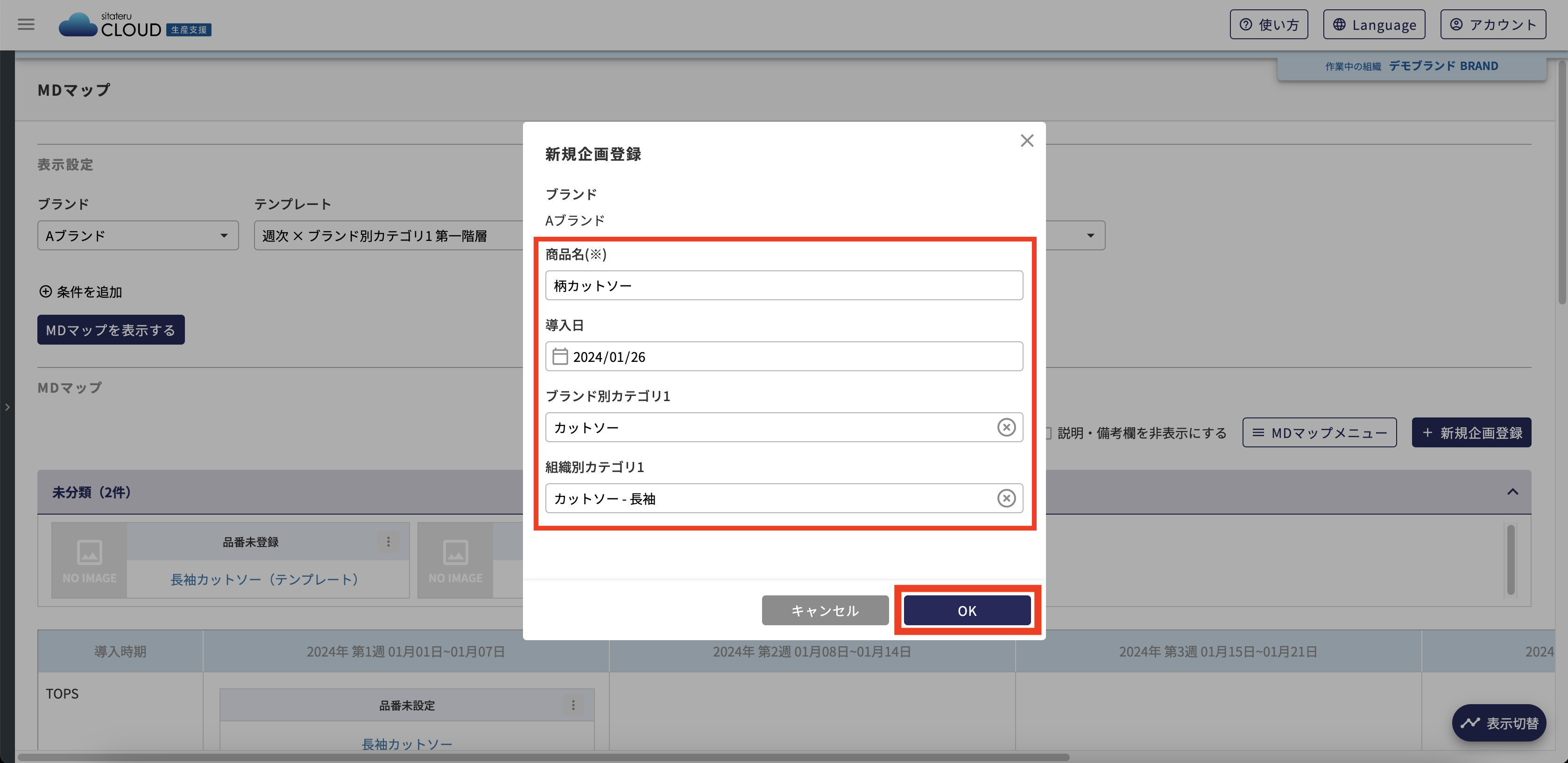Expand the left sidebar arrow
This screenshot has width=1568, height=763.
(7, 407)
